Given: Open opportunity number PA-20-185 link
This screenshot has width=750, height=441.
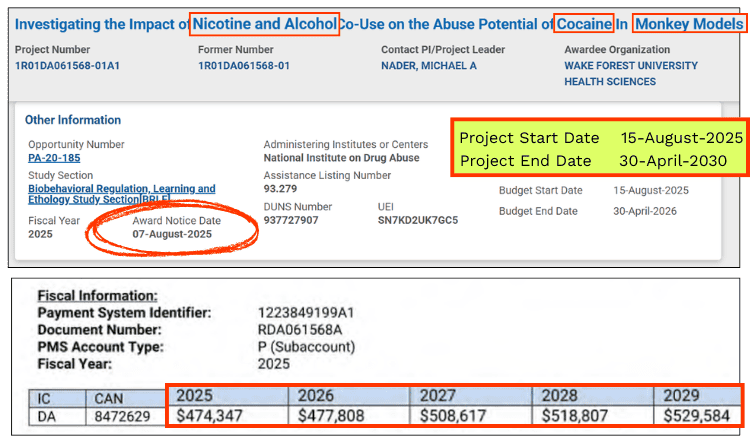Looking at the screenshot, I should (x=54, y=158).
